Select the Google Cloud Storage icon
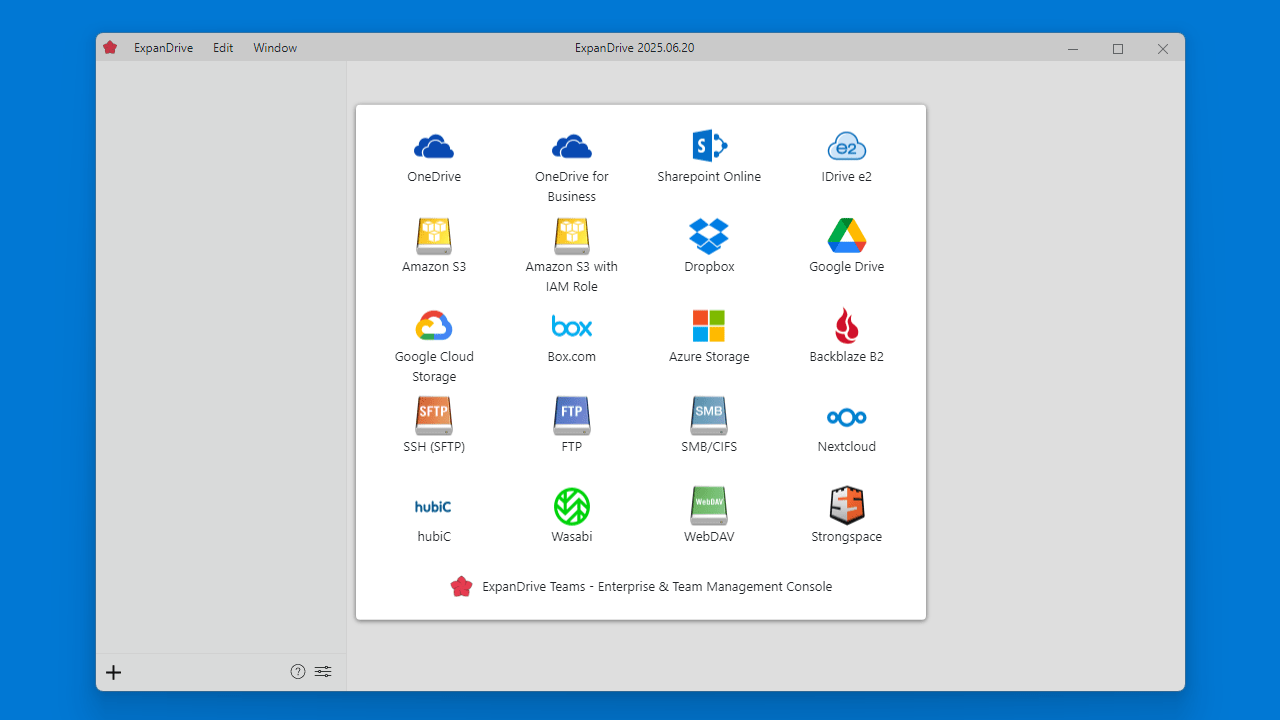 point(434,326)
